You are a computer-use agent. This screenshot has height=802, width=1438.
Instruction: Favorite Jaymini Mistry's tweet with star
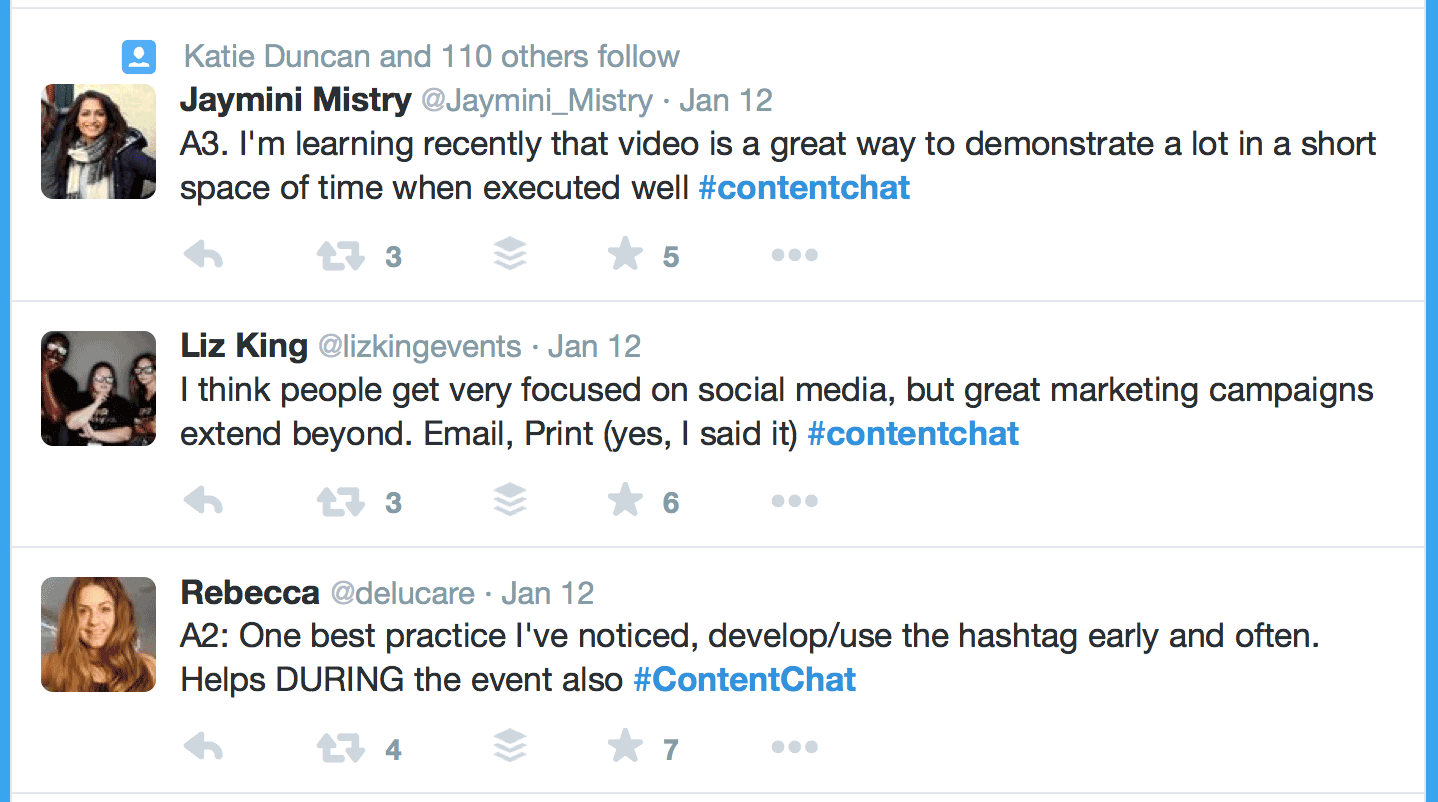pos(625,255)
